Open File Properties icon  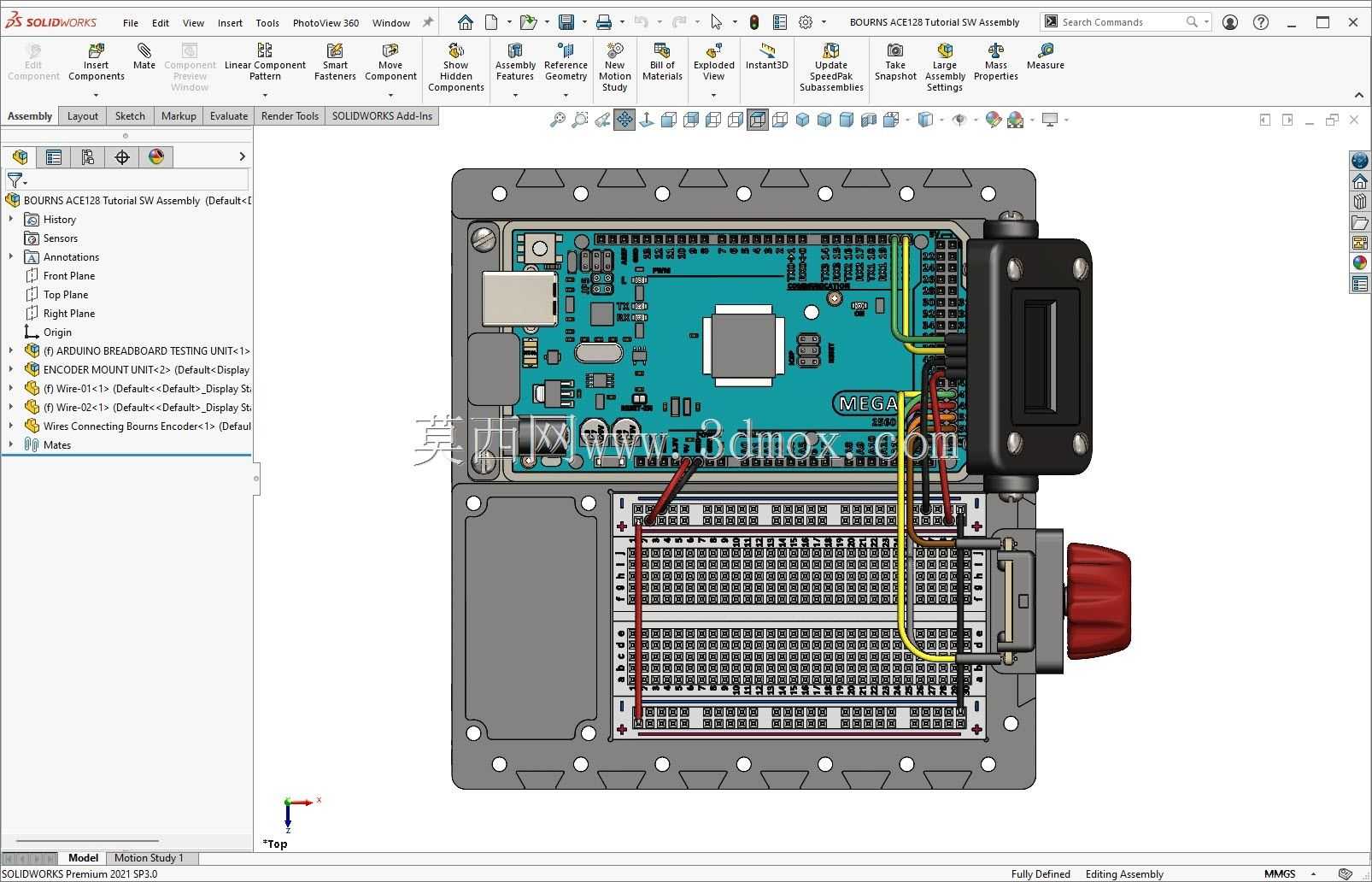[x=779, y=22]
